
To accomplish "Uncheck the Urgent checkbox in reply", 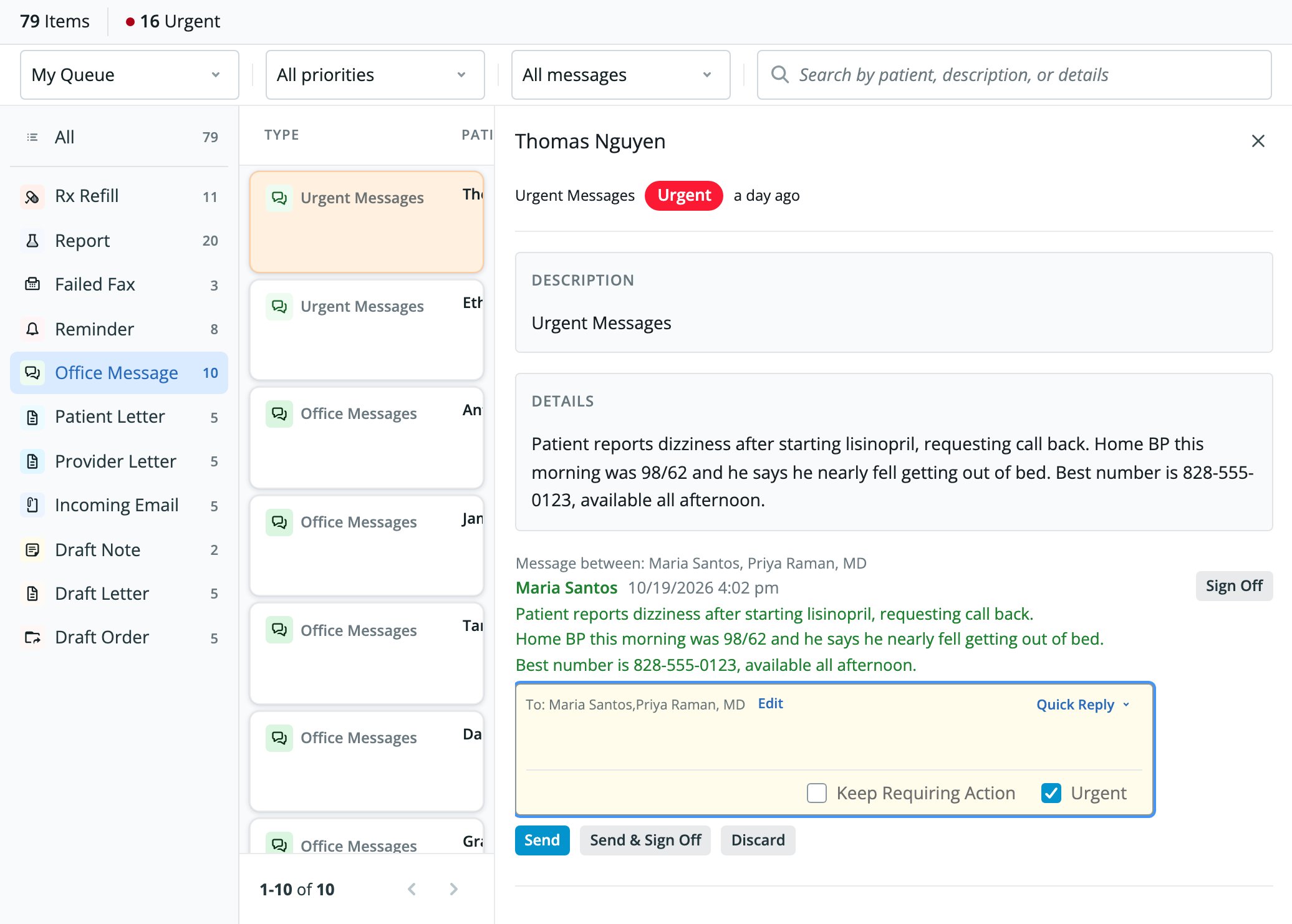I will pos(1051,793).
